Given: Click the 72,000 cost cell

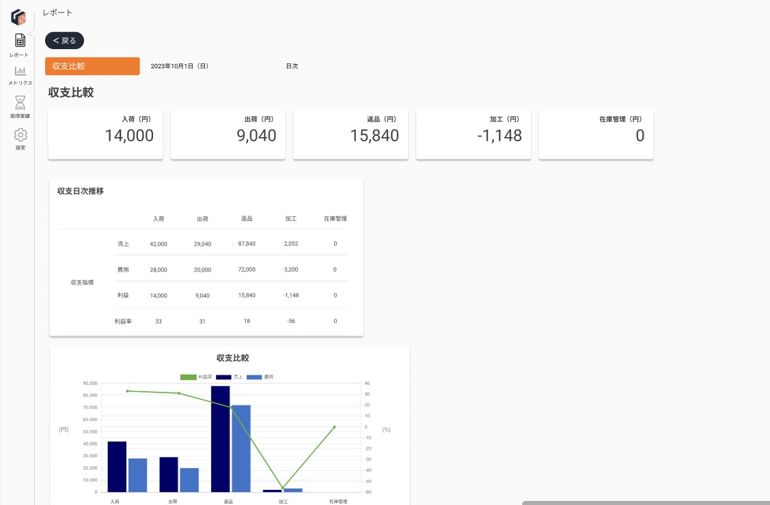Looking at the screenshot, I should click(x=247, y=270).
